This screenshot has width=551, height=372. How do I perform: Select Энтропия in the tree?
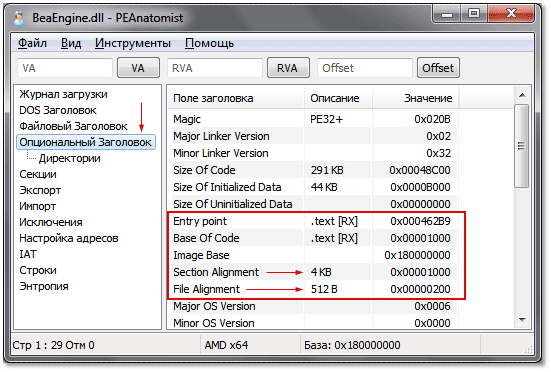coord(44,286)
